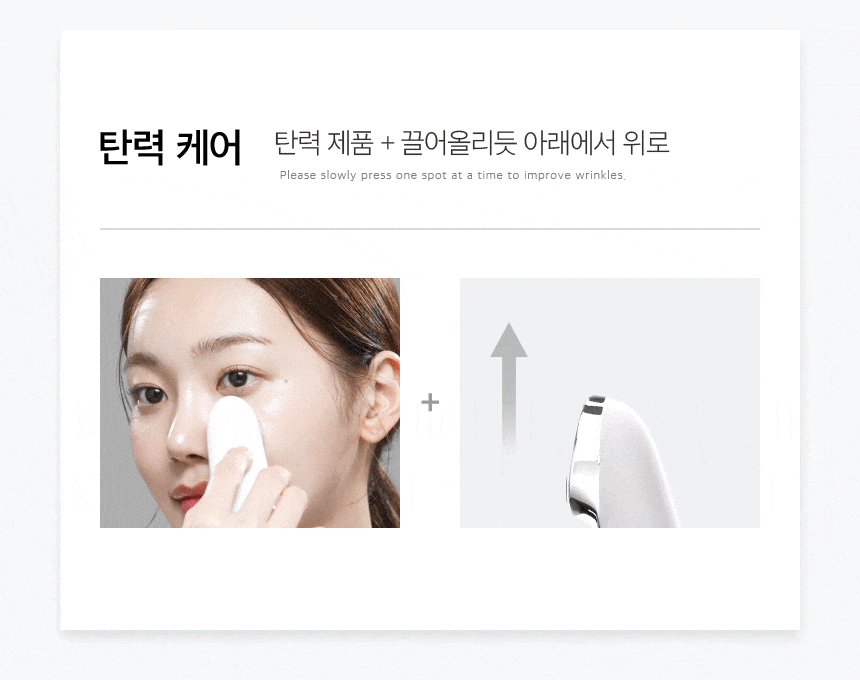Image resolution: width=860 pixels, height=680 pixels.
Task: Click the bold heading 탄력 케어
Action: [x=170, y=148]
